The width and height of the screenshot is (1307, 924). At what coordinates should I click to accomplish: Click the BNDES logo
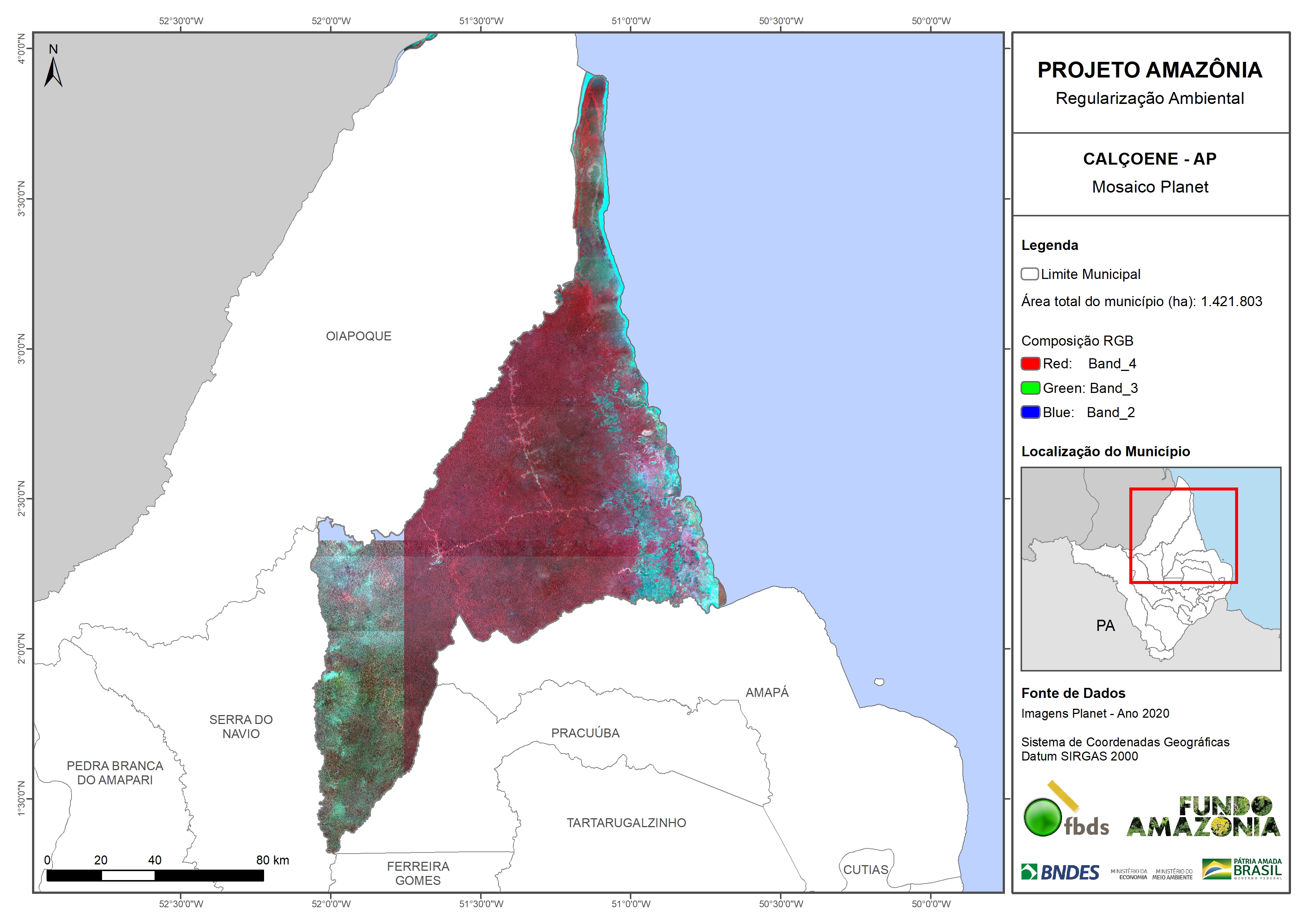(1060, 871)
